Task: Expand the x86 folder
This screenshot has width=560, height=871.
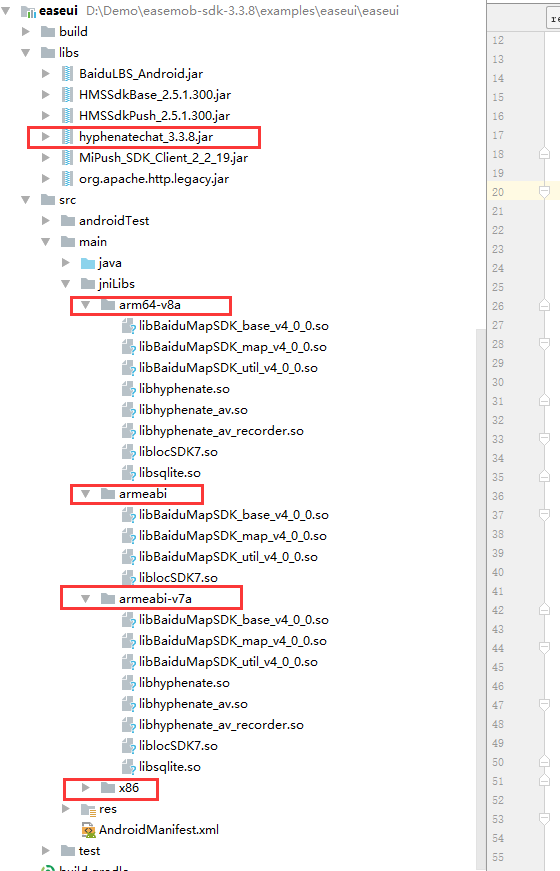Action: 86,788
